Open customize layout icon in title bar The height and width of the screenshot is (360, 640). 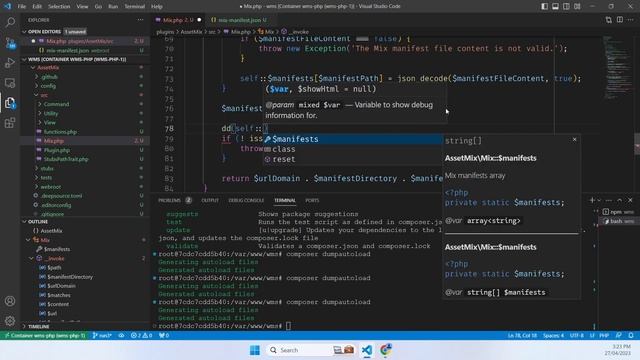pyautogui.click(x=577, y=6)
